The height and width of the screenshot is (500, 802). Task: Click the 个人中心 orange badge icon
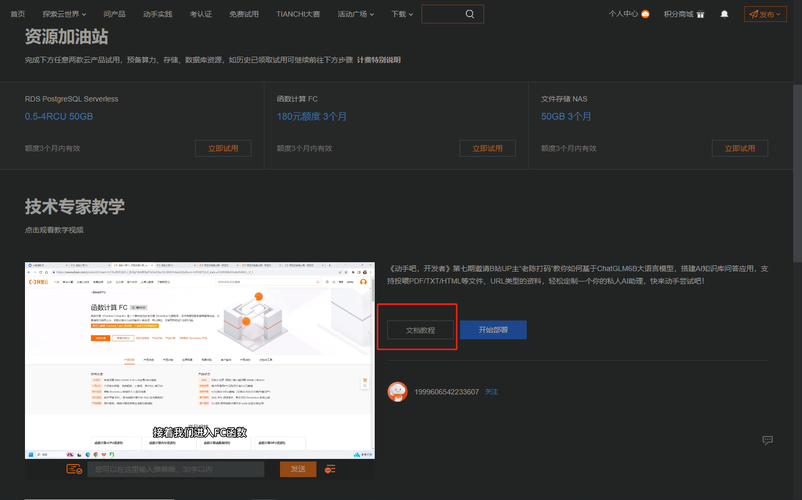(645, 14)
